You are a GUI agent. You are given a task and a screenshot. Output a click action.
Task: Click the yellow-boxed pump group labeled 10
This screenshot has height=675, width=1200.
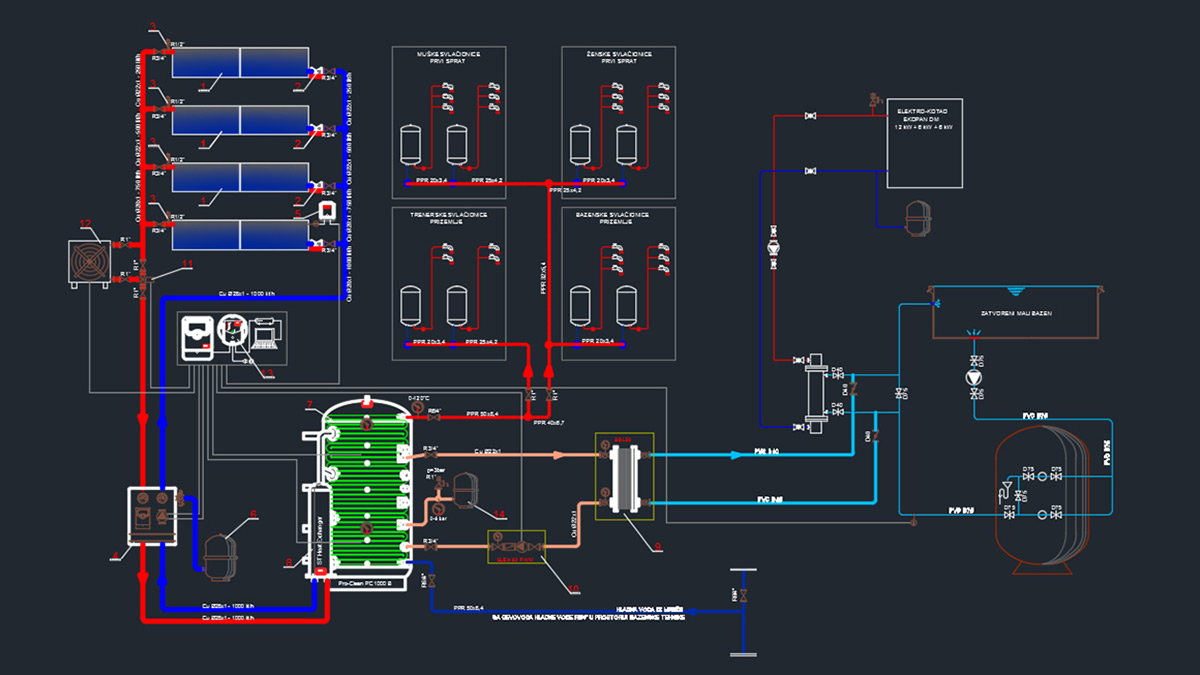coord(516,547)
